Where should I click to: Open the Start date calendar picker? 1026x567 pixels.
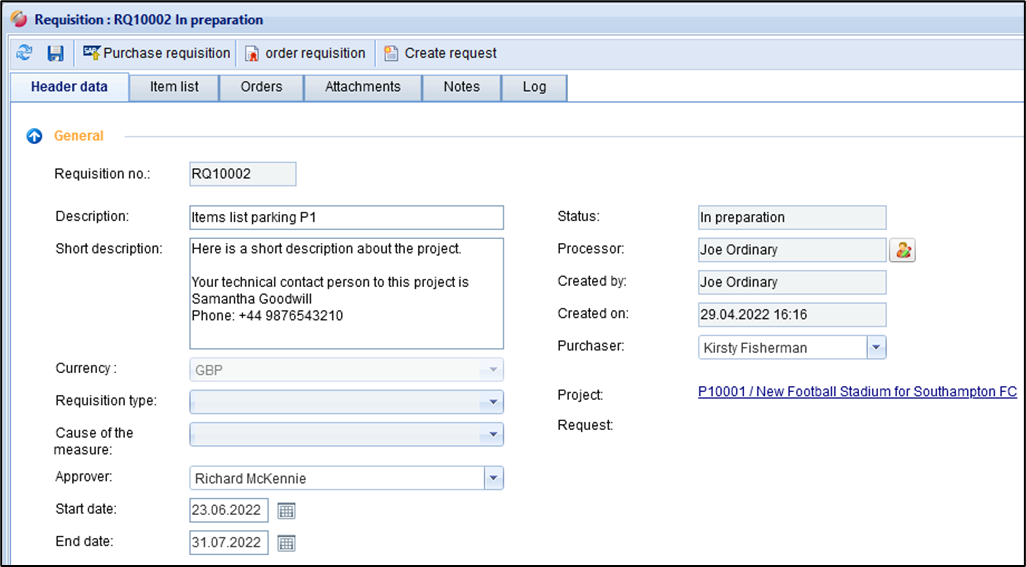286,511
